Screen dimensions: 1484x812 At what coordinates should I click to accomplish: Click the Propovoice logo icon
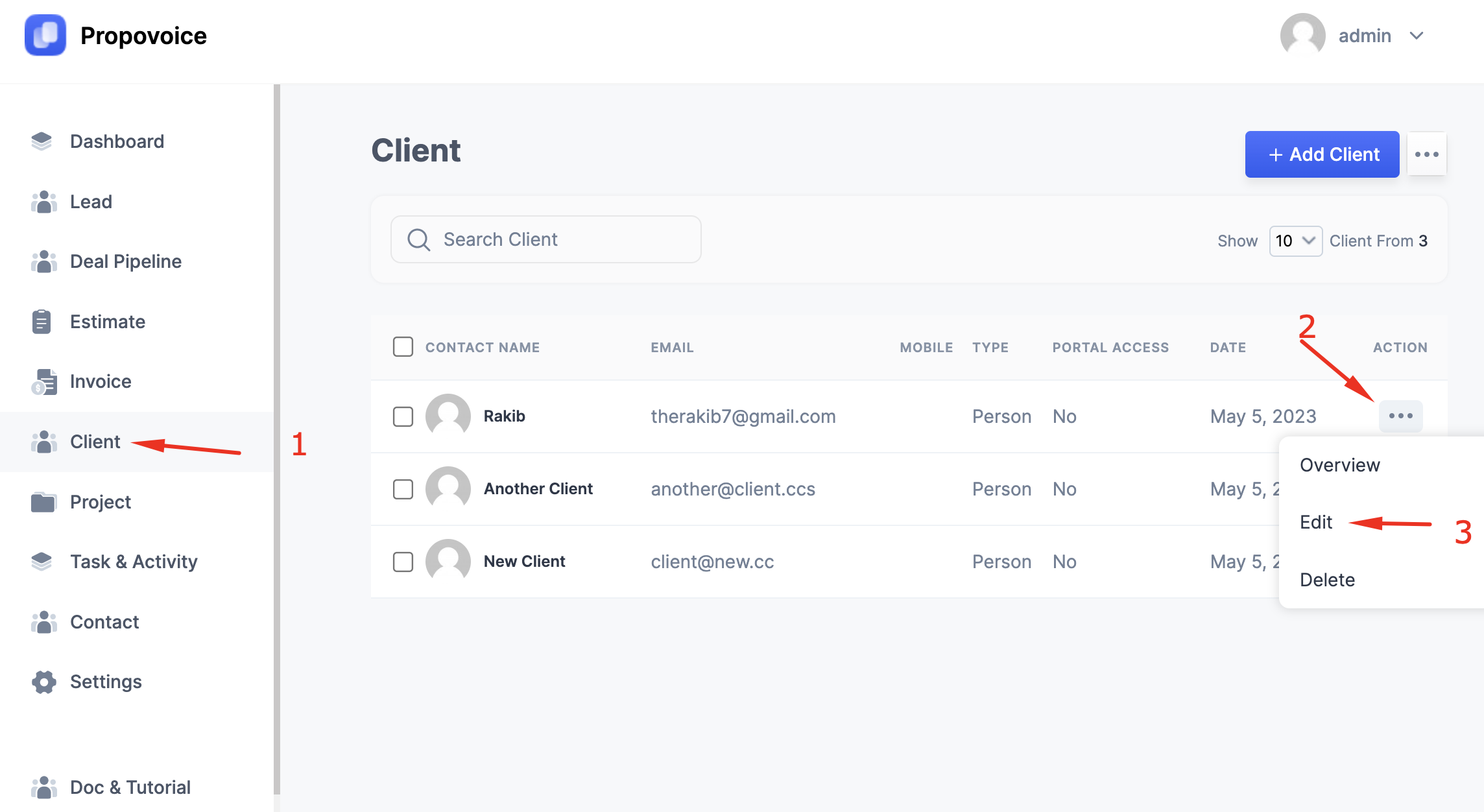tap(45, 35)
